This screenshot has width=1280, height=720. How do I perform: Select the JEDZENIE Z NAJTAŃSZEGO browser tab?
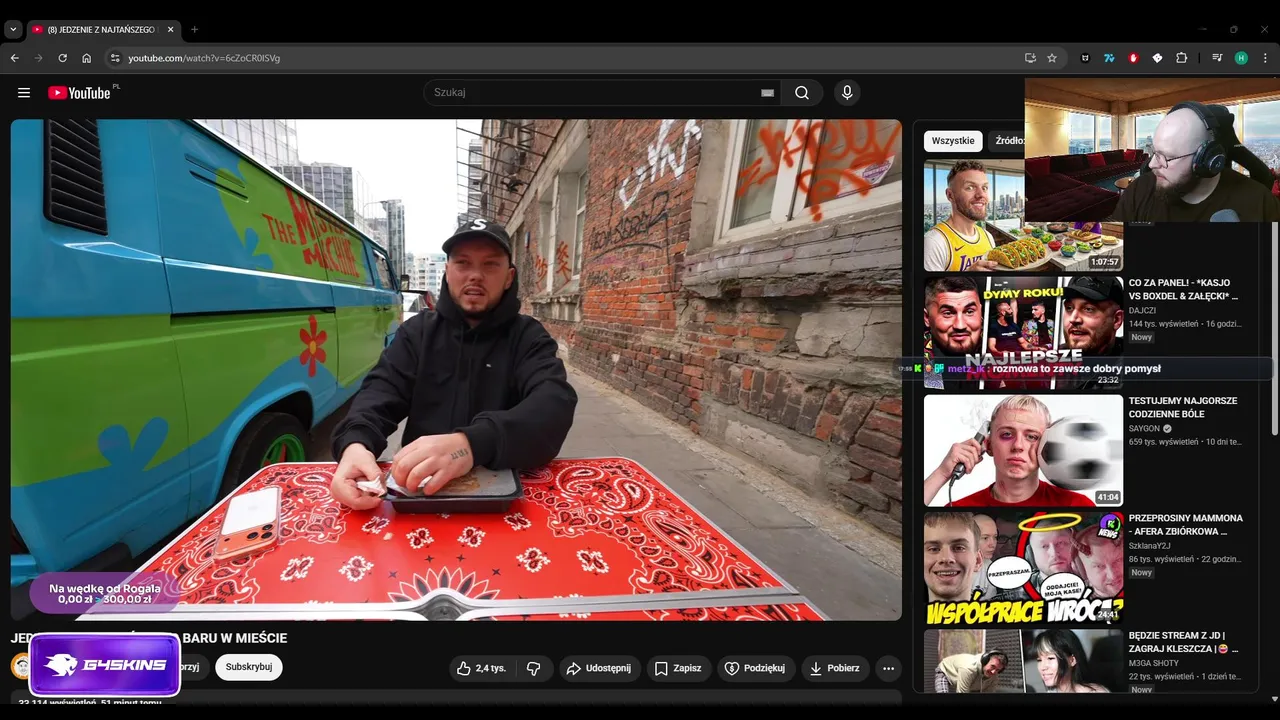tap(103, 29)
